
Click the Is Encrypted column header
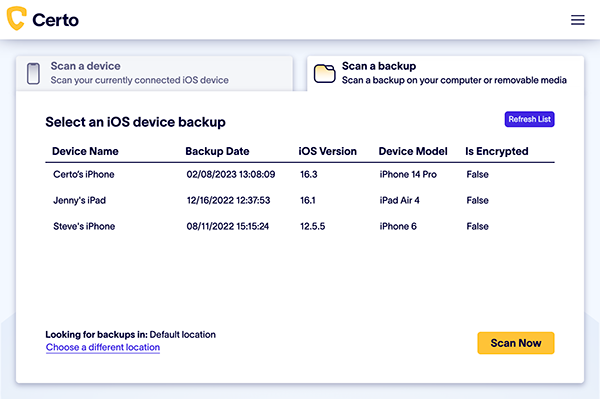tap(497, 151)
